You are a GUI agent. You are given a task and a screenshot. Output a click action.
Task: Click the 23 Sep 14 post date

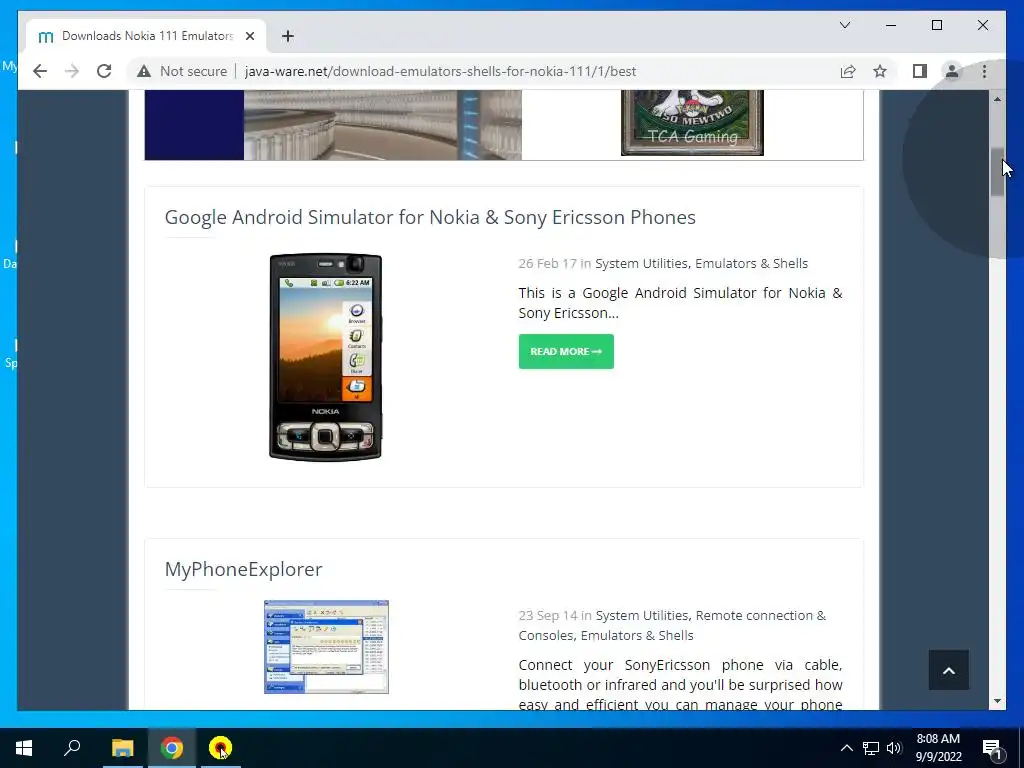click(x=548, y=615)
